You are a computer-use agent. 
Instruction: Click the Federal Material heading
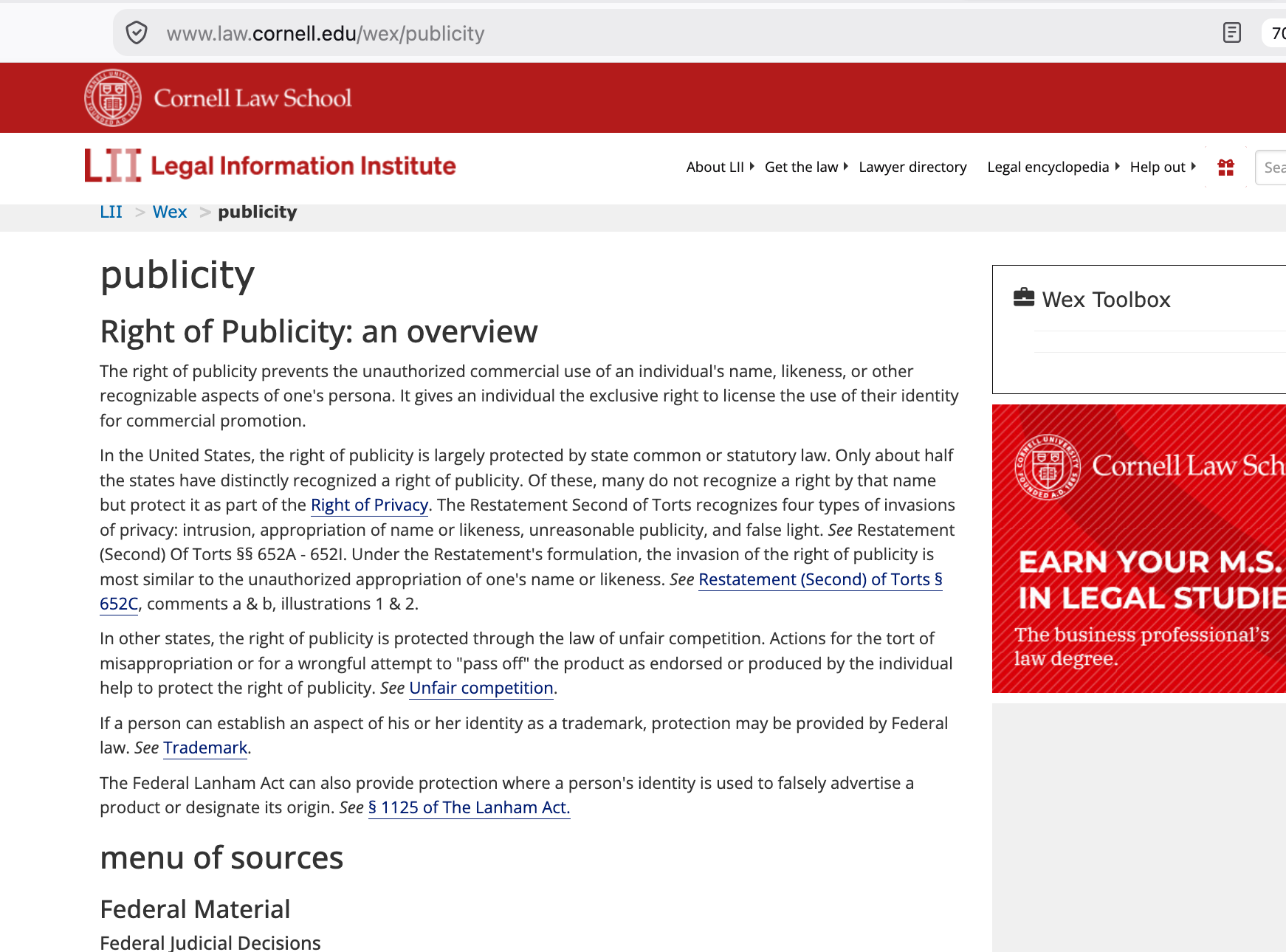click(195, 909)
